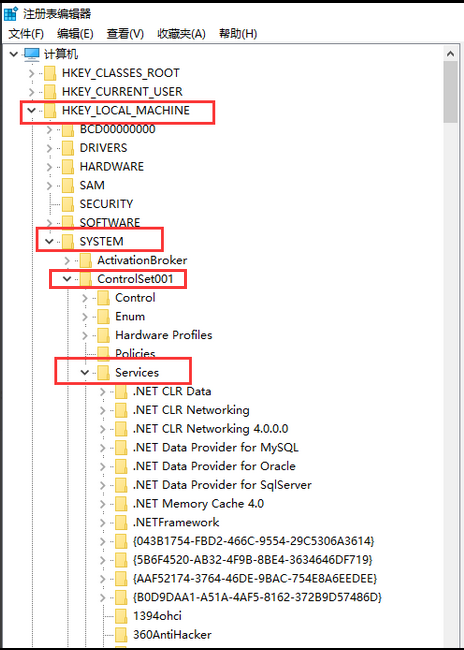
Task: Click the Policies folder icon
Action: coord(104,354)
